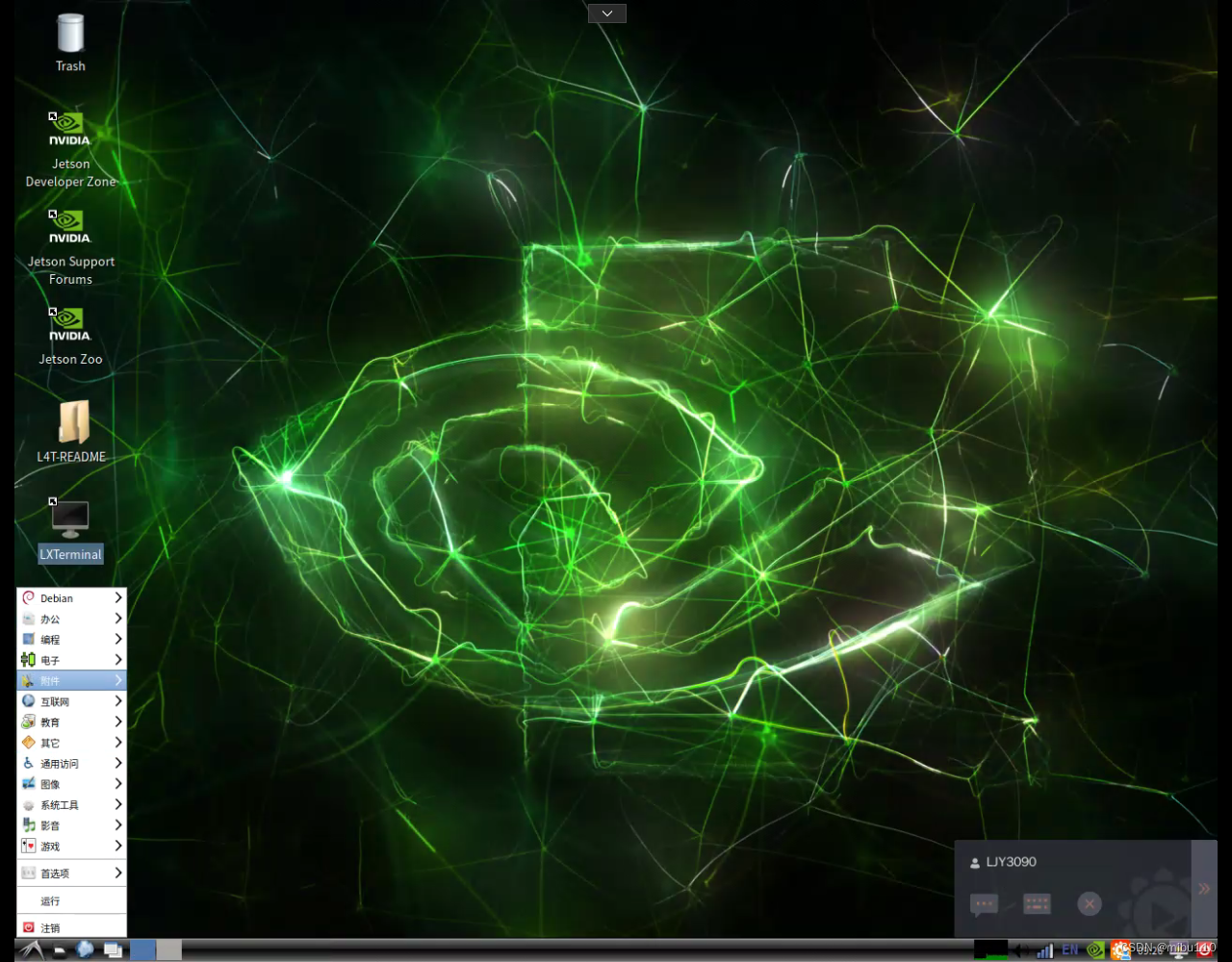Switch to the first workspace
The width and height of the screenshot is (1232, 962).
point(142,950)
